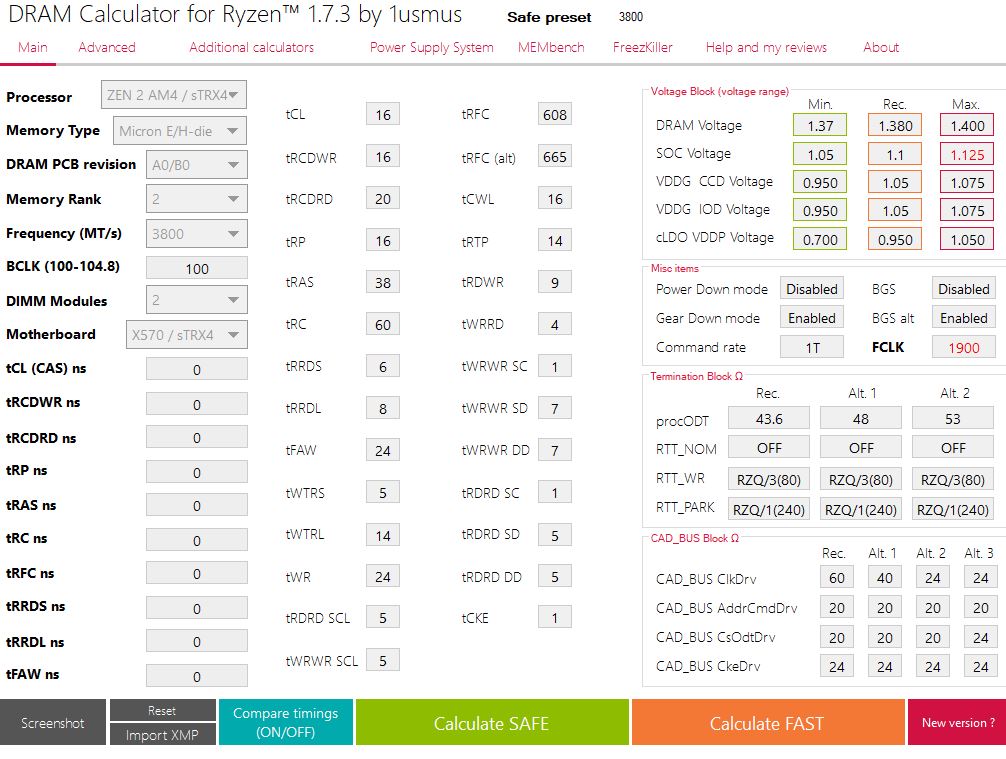Viewport: 1006px width, 759px height.
Task: Click Gear Down mode Enabled value
Action: [812, 318]
